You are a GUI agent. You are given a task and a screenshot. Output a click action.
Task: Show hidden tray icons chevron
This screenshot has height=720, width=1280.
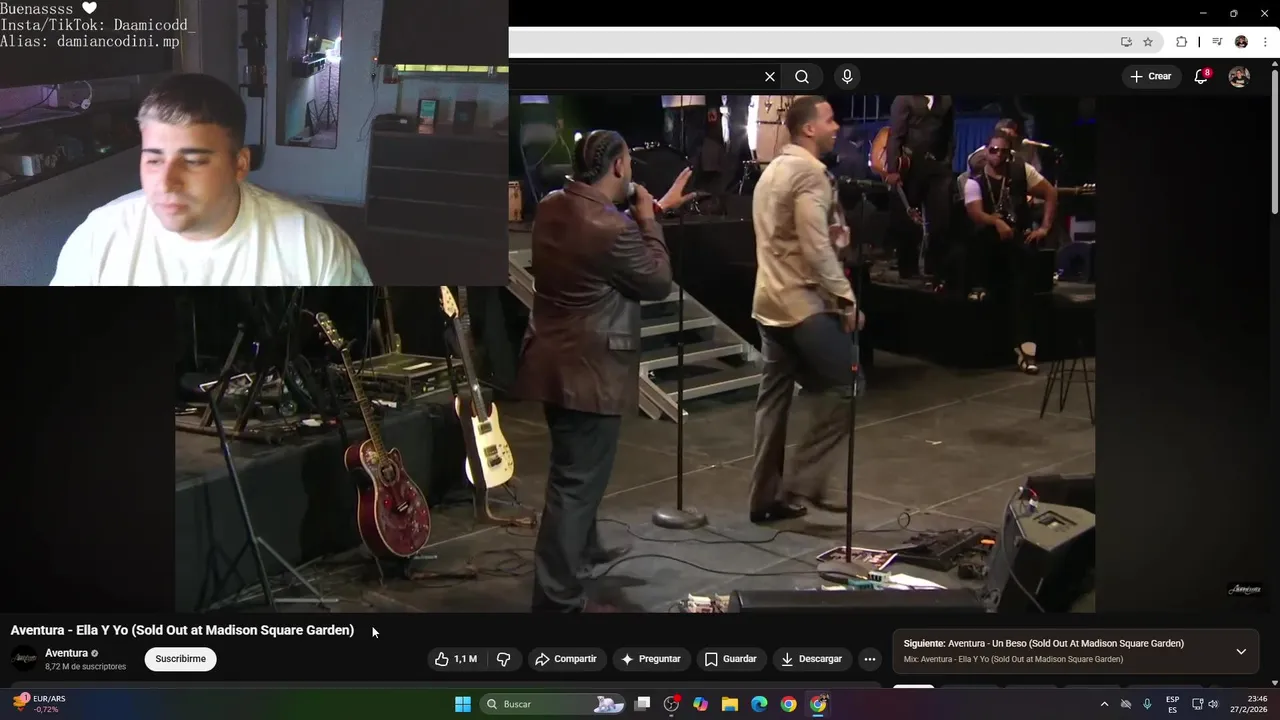click(x=1104, y=704)
